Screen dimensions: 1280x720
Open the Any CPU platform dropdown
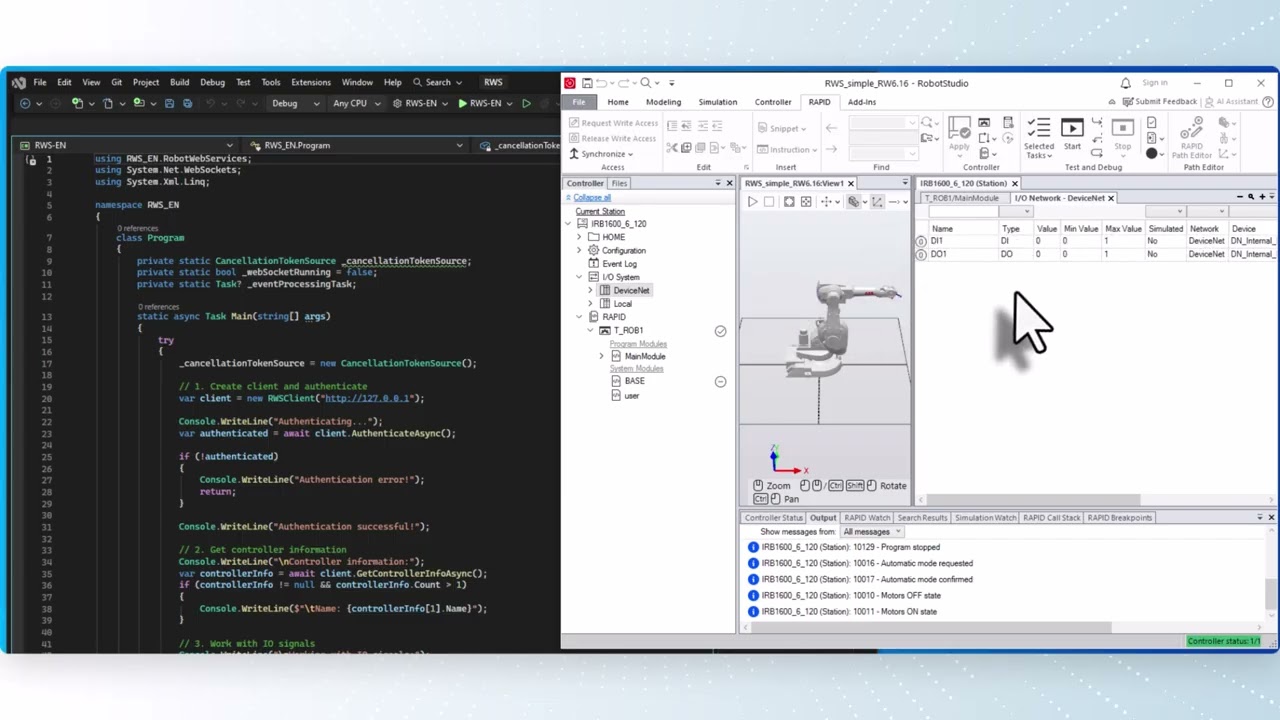tap(357, 103)
